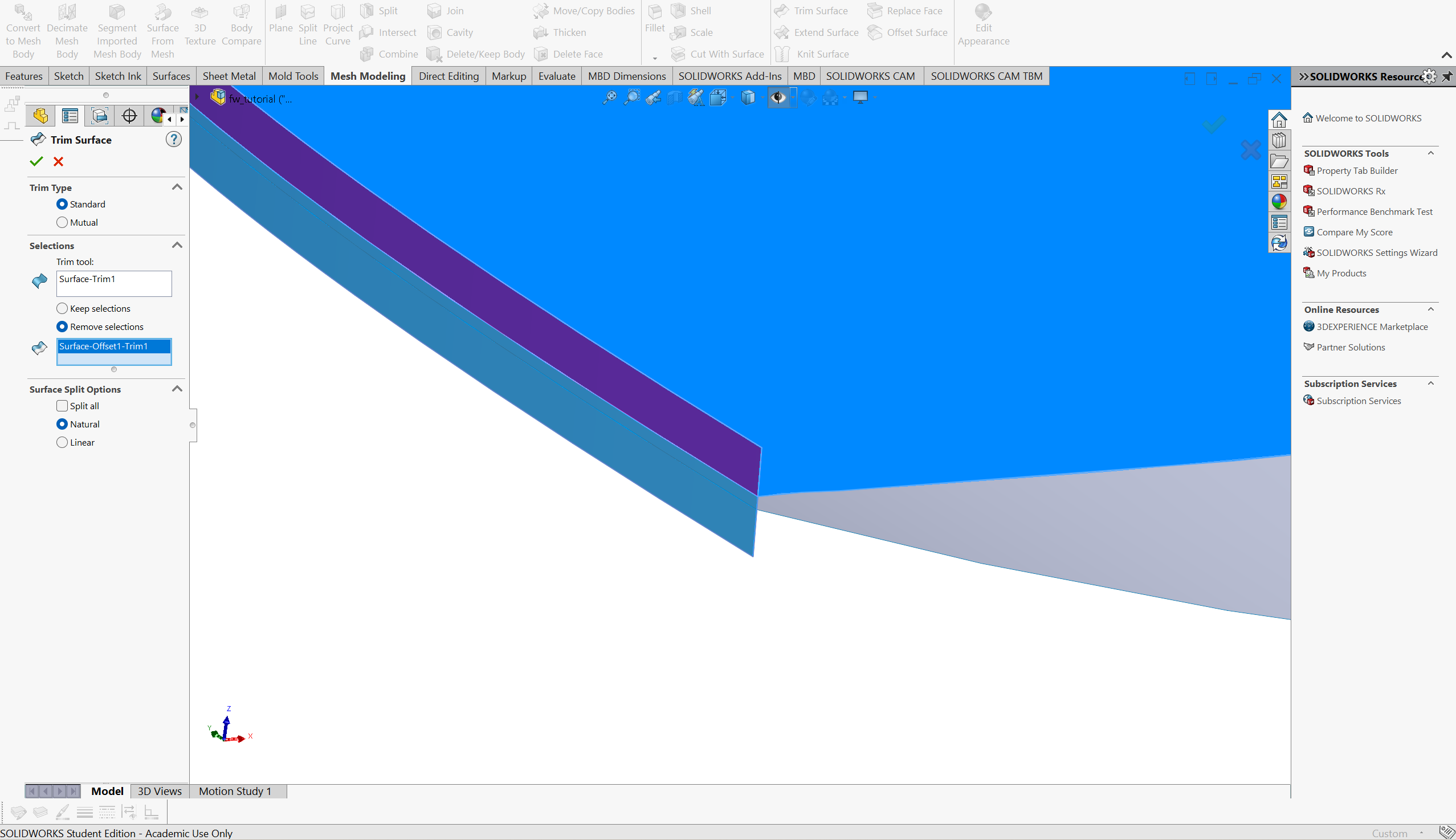Open the PropertyManager tab icon
This screenshot has width=1456, height=840.
[x=70, y=116]
